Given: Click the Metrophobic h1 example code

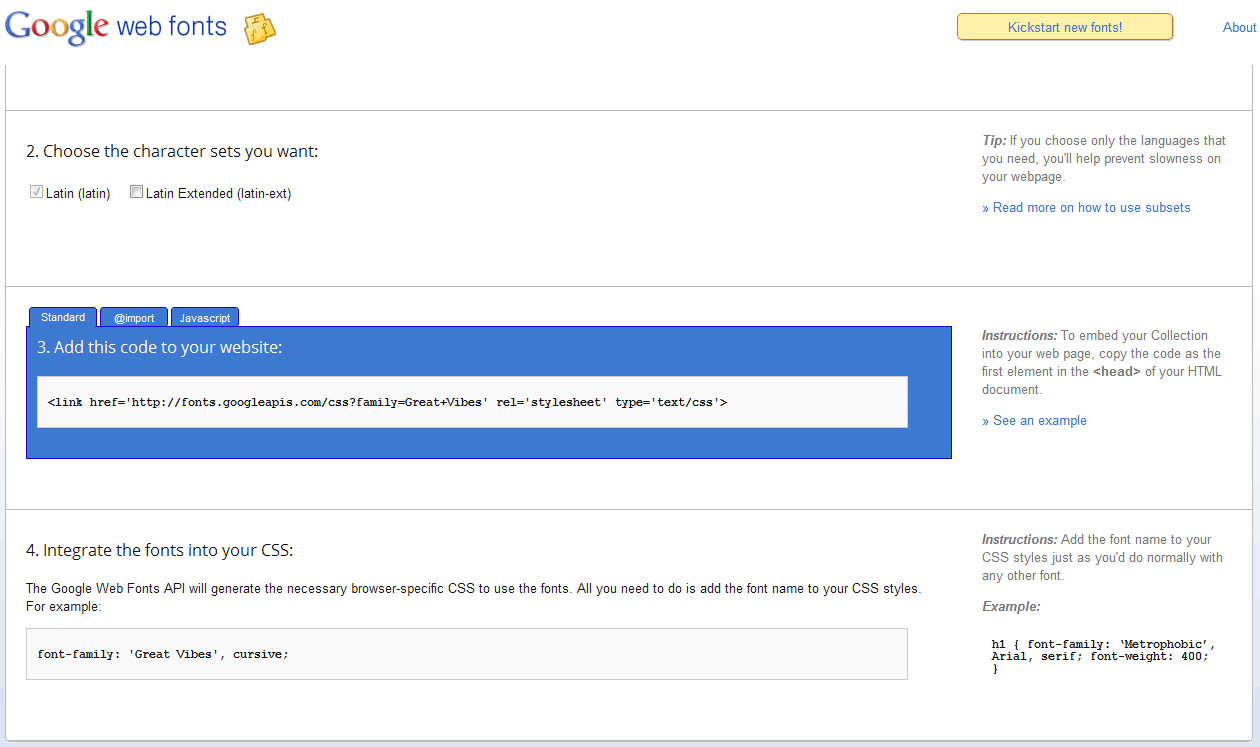Looking at the screenshot, I should click(1104, 657).
